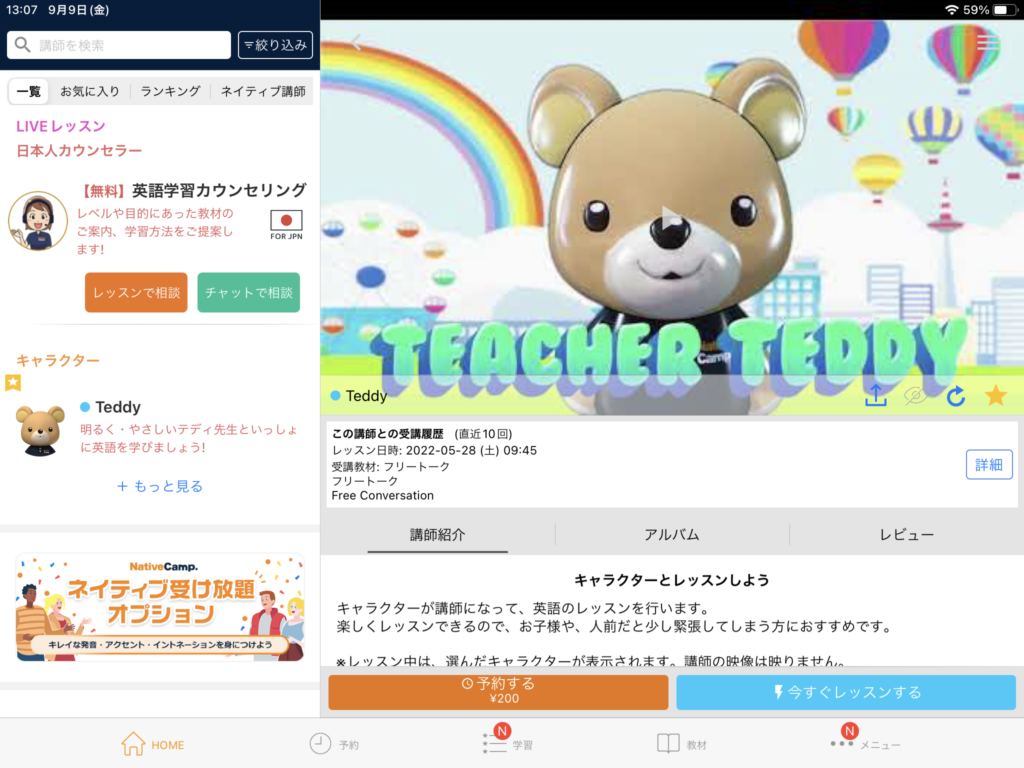Open Teddy's bear avatar in the list
The height and width of the screenshot is (768, 1024).
(40, 430)
